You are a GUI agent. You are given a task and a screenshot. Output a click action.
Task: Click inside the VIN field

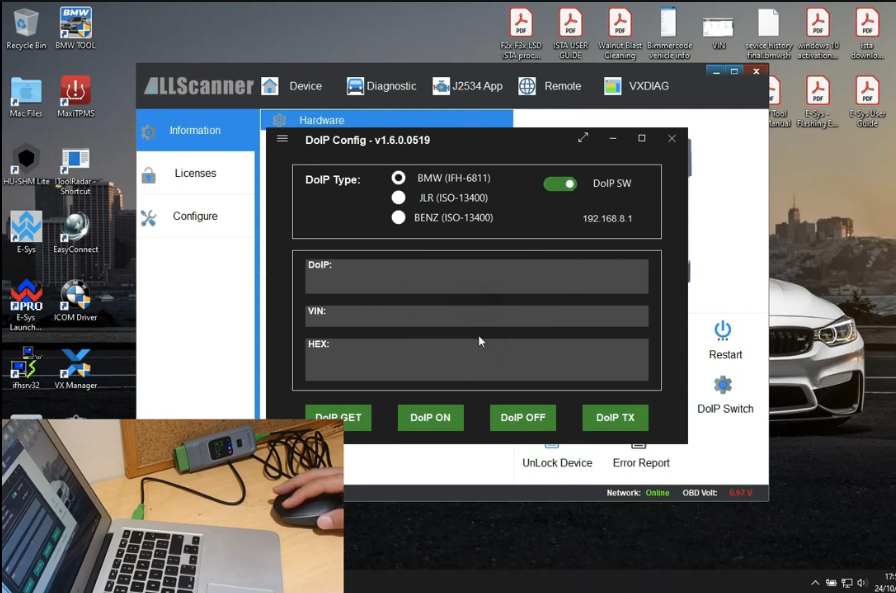click(477, 316)
